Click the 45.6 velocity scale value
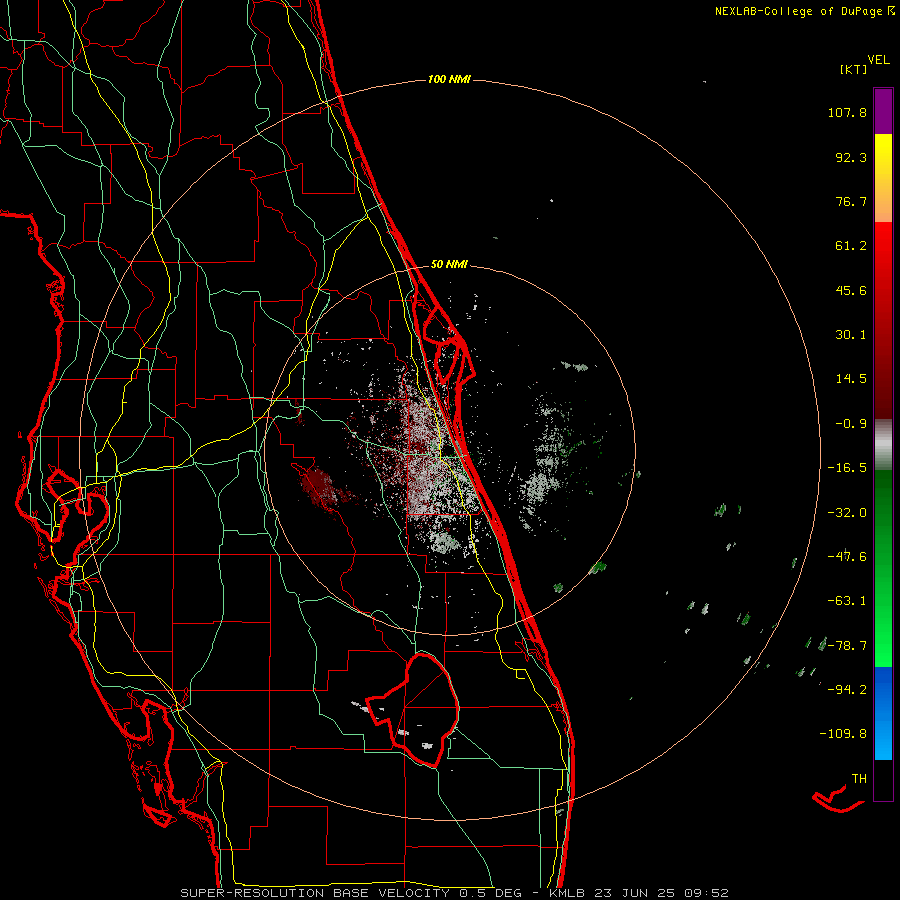The height and width of the screenshot is (900, 900). point(851,290)
